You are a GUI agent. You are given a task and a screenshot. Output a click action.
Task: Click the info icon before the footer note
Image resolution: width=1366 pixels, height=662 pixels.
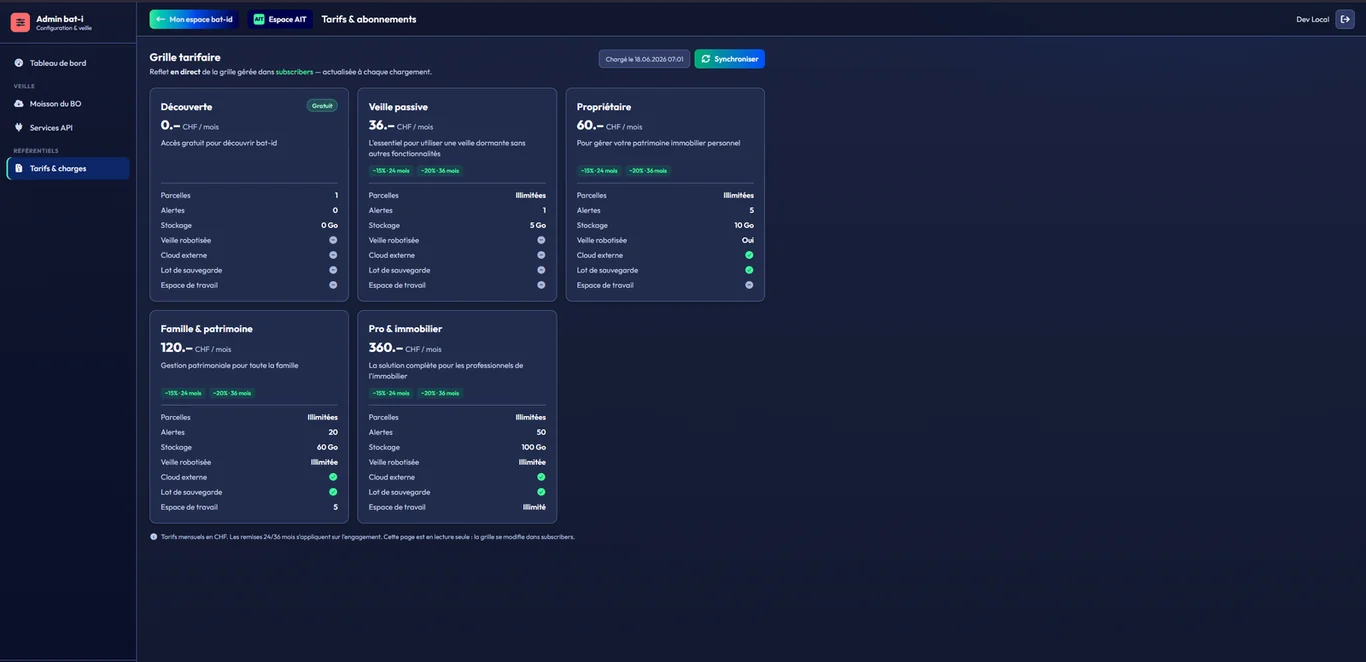click(154, 537)
